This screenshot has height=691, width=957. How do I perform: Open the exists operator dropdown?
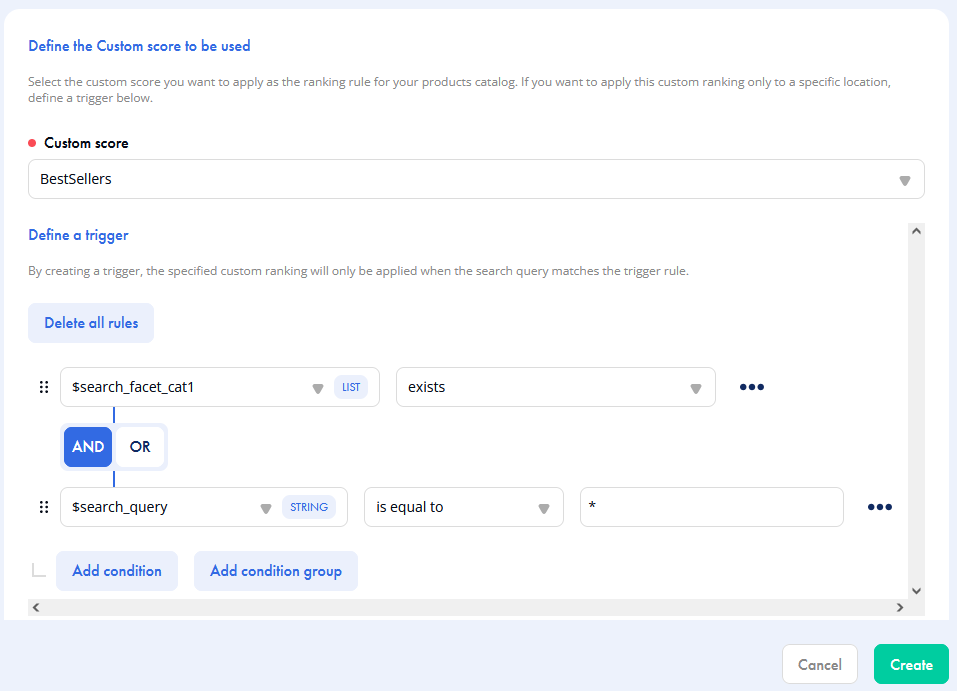click(555, 387)
